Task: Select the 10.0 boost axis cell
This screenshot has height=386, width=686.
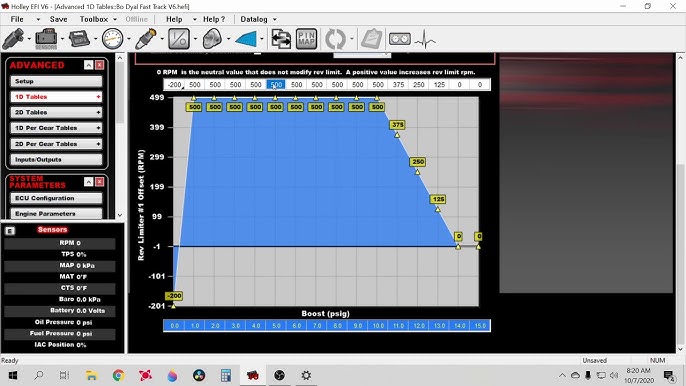Action: 378,326
